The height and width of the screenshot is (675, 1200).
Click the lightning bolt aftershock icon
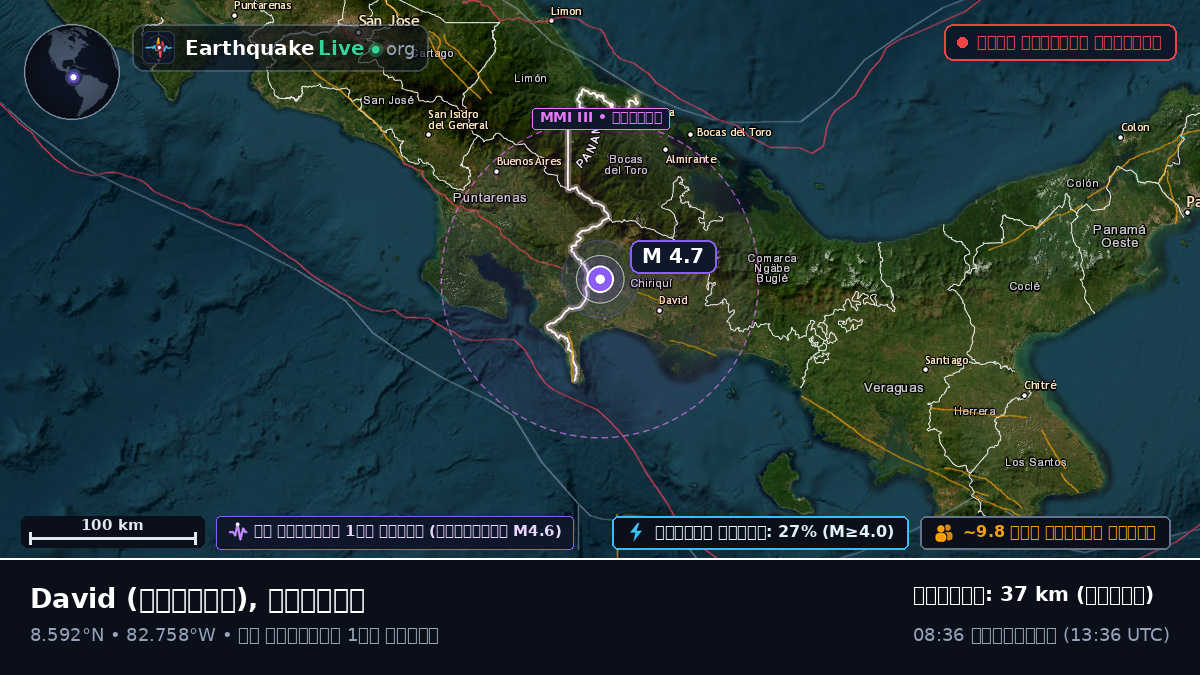tap(635, 532)
